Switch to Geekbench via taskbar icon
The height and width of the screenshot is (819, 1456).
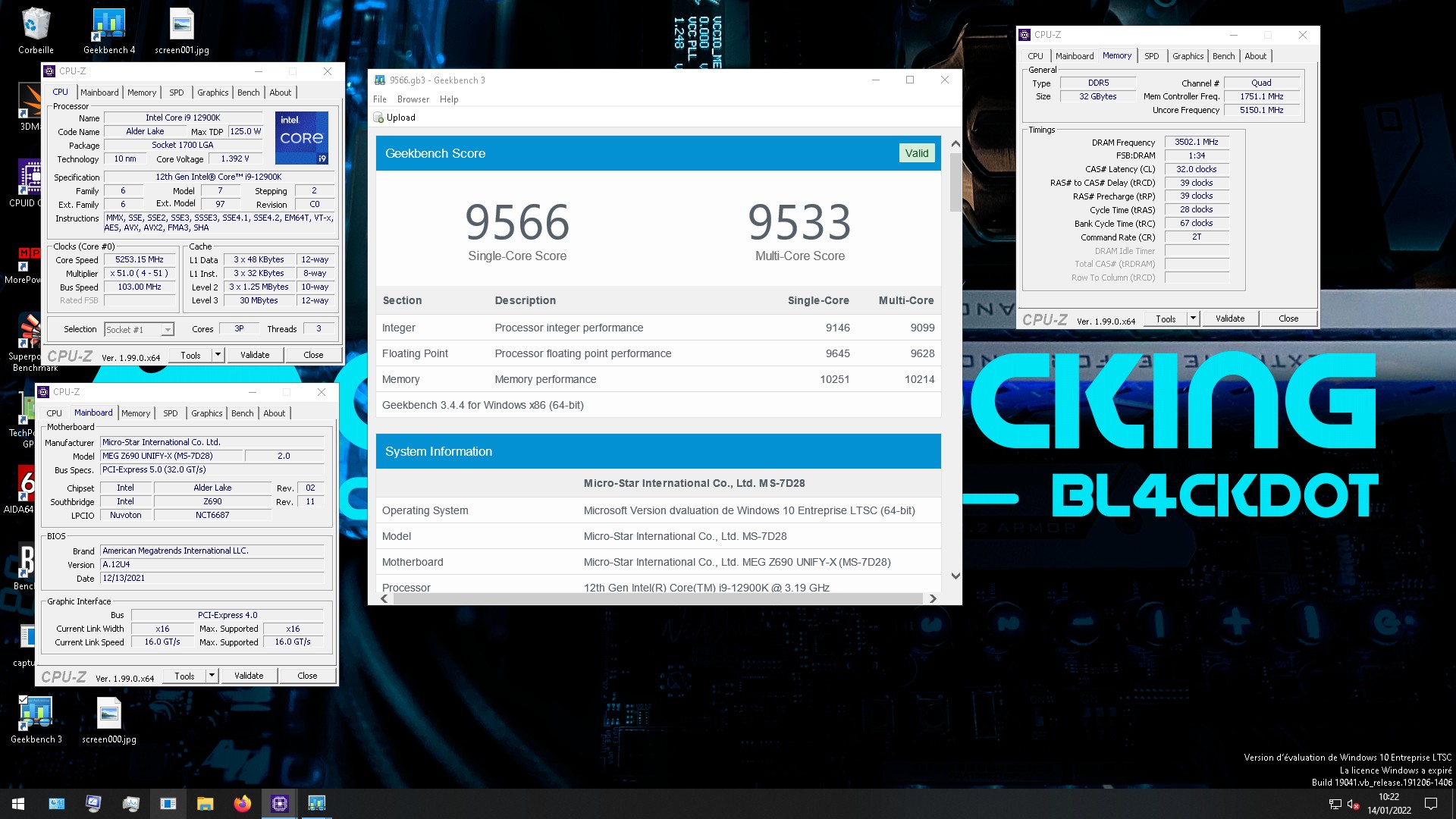316,804
